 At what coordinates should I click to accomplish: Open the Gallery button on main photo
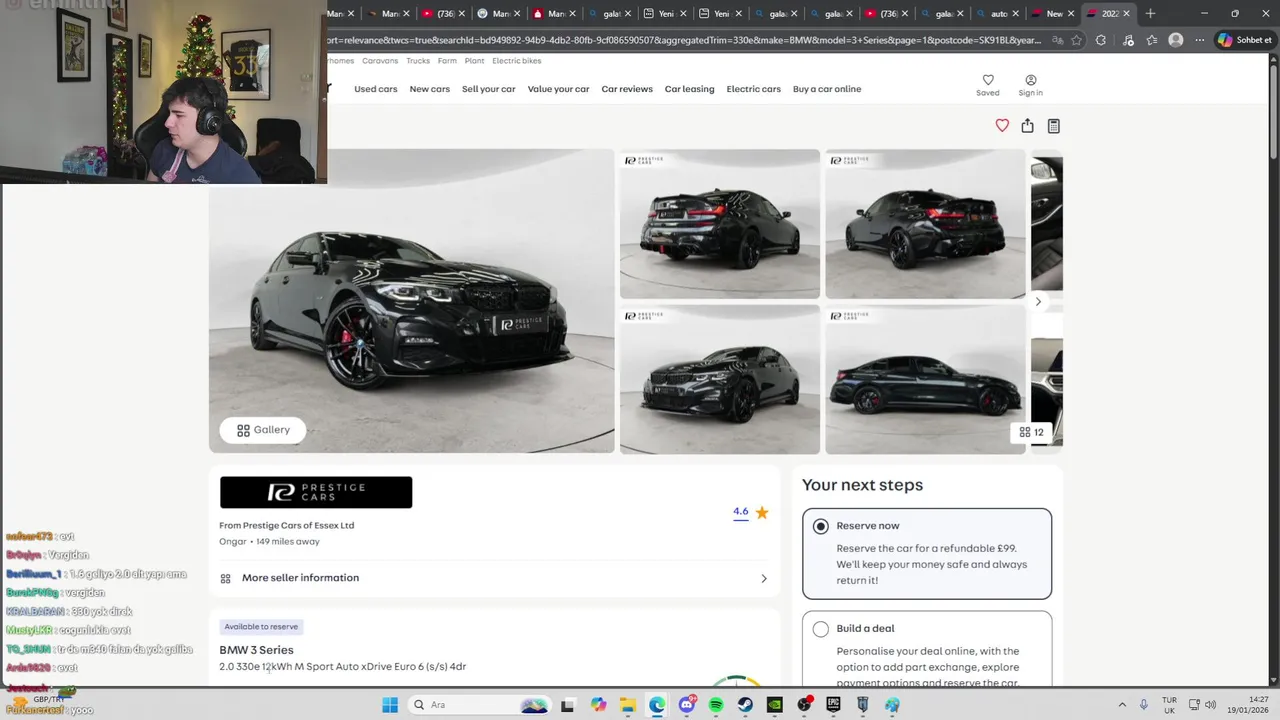pyautogui.click(x=263, y=430)
